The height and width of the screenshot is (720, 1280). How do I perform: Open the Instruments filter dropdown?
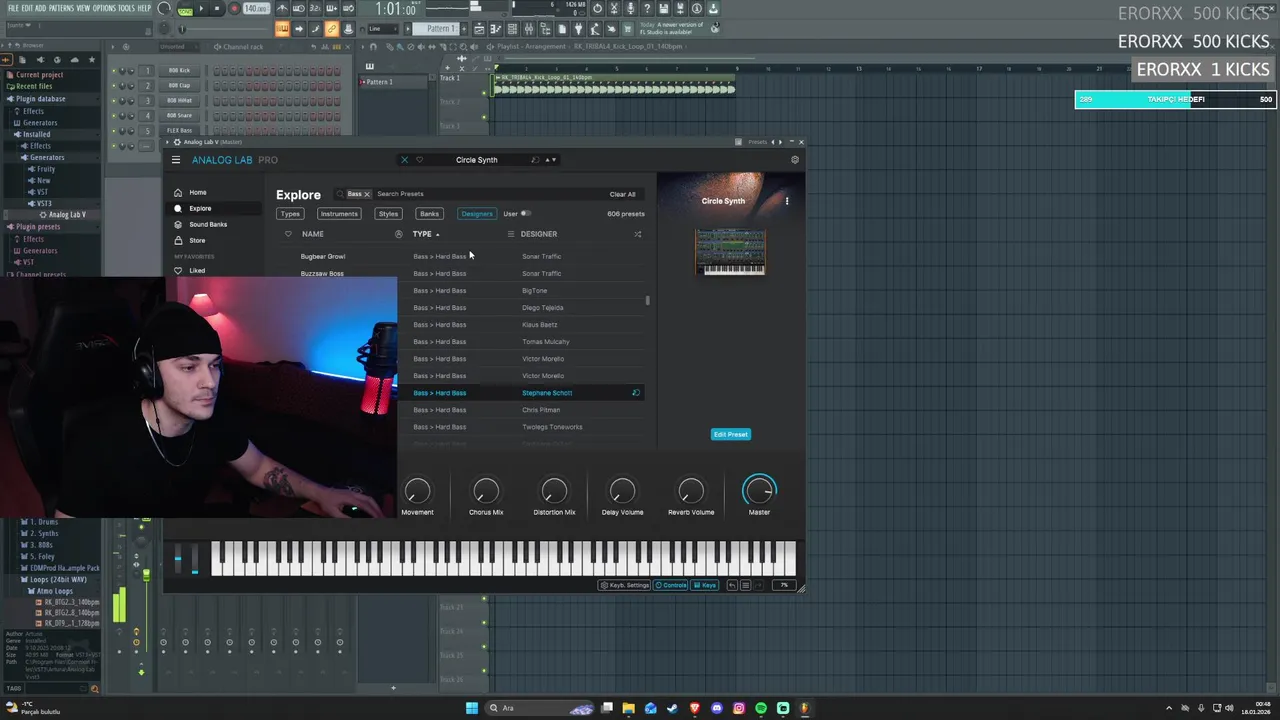click(339, 213)
